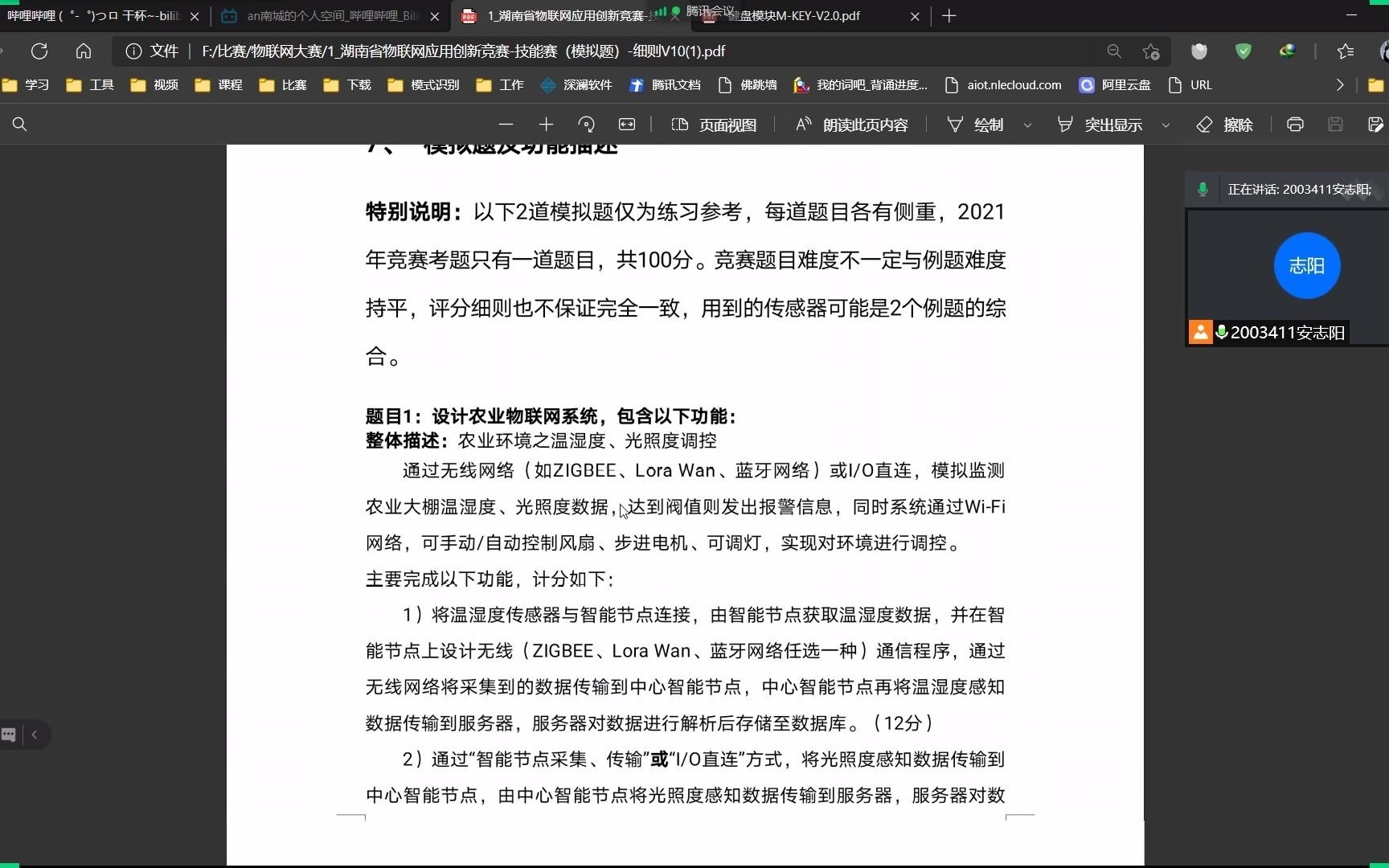The height and width of the screenshot is (868, 1389).
Task: Open the aiot.nlecloud.com bookmark
Action: tap(1003, 85)
